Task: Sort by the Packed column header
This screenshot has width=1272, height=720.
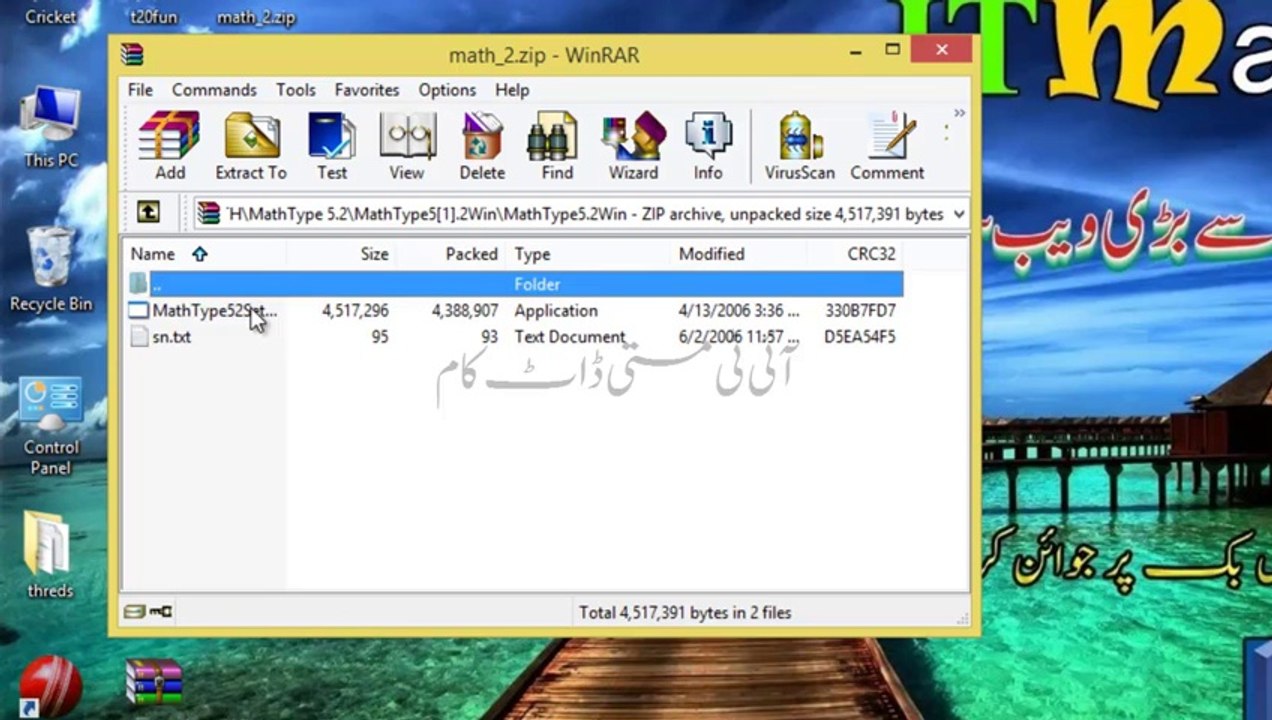Action: click(x=471, y=254)
